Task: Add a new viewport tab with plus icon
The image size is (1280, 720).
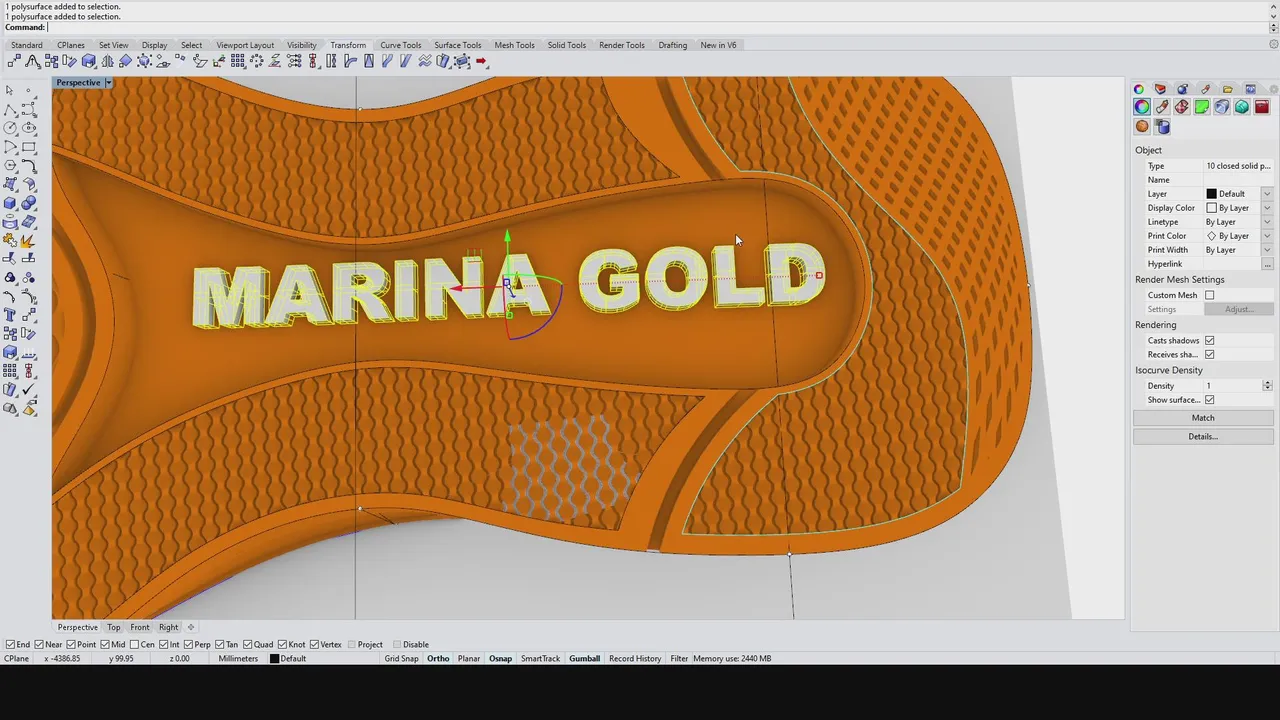Action: coord(190,627)
